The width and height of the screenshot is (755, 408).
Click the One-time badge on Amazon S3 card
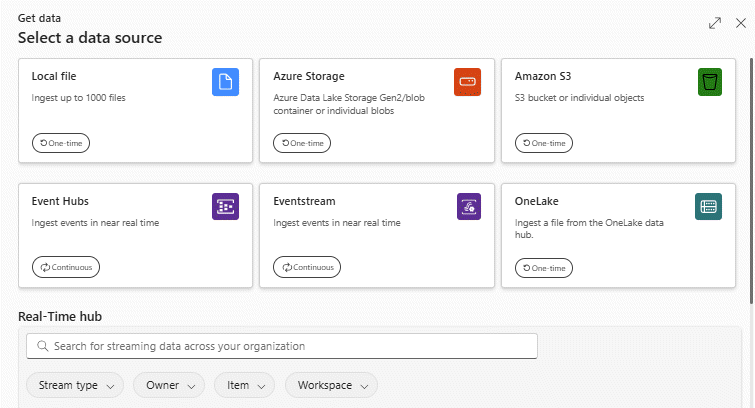pos(544,143)
